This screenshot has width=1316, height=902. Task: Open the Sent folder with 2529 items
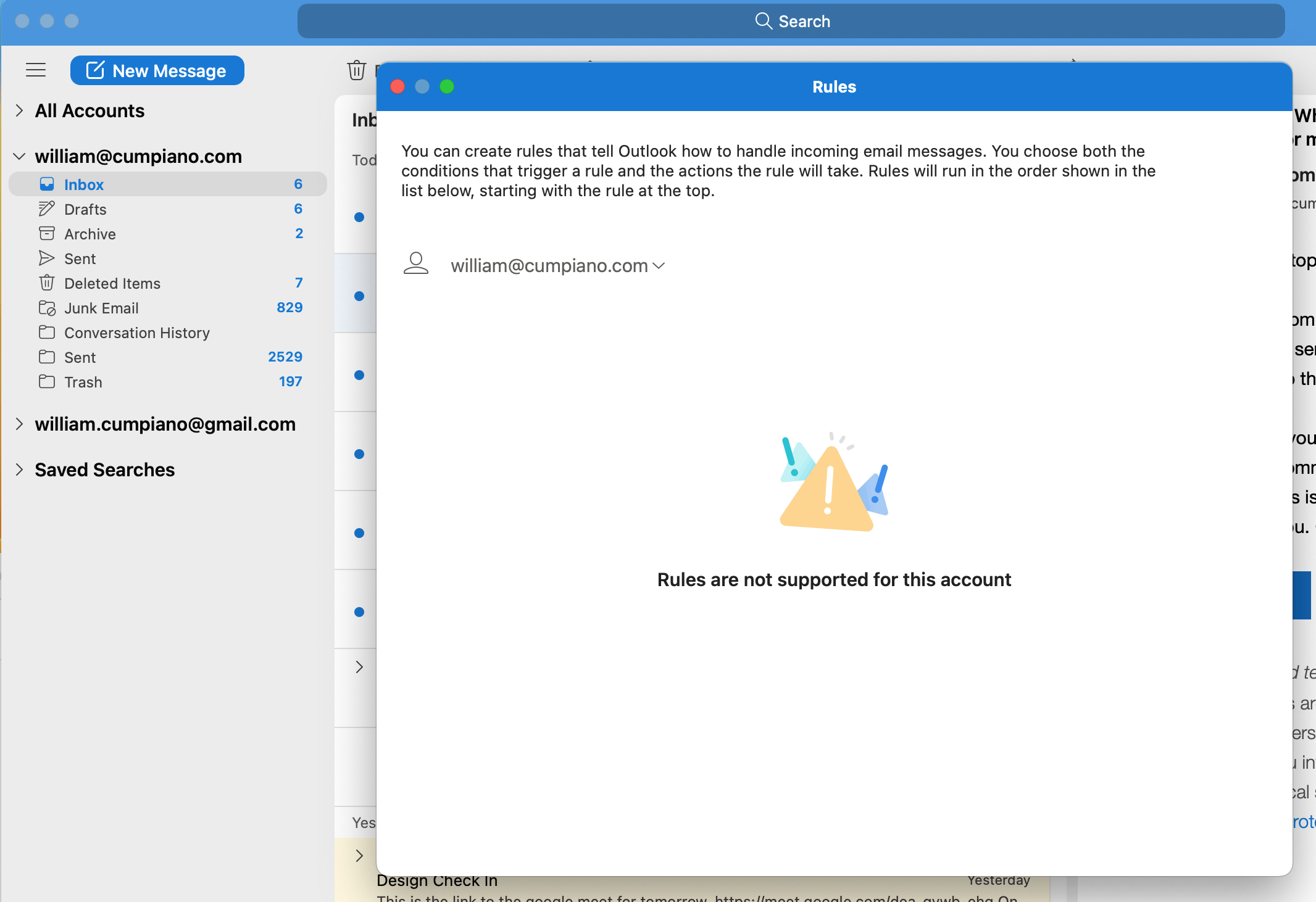tap(168, 357)
